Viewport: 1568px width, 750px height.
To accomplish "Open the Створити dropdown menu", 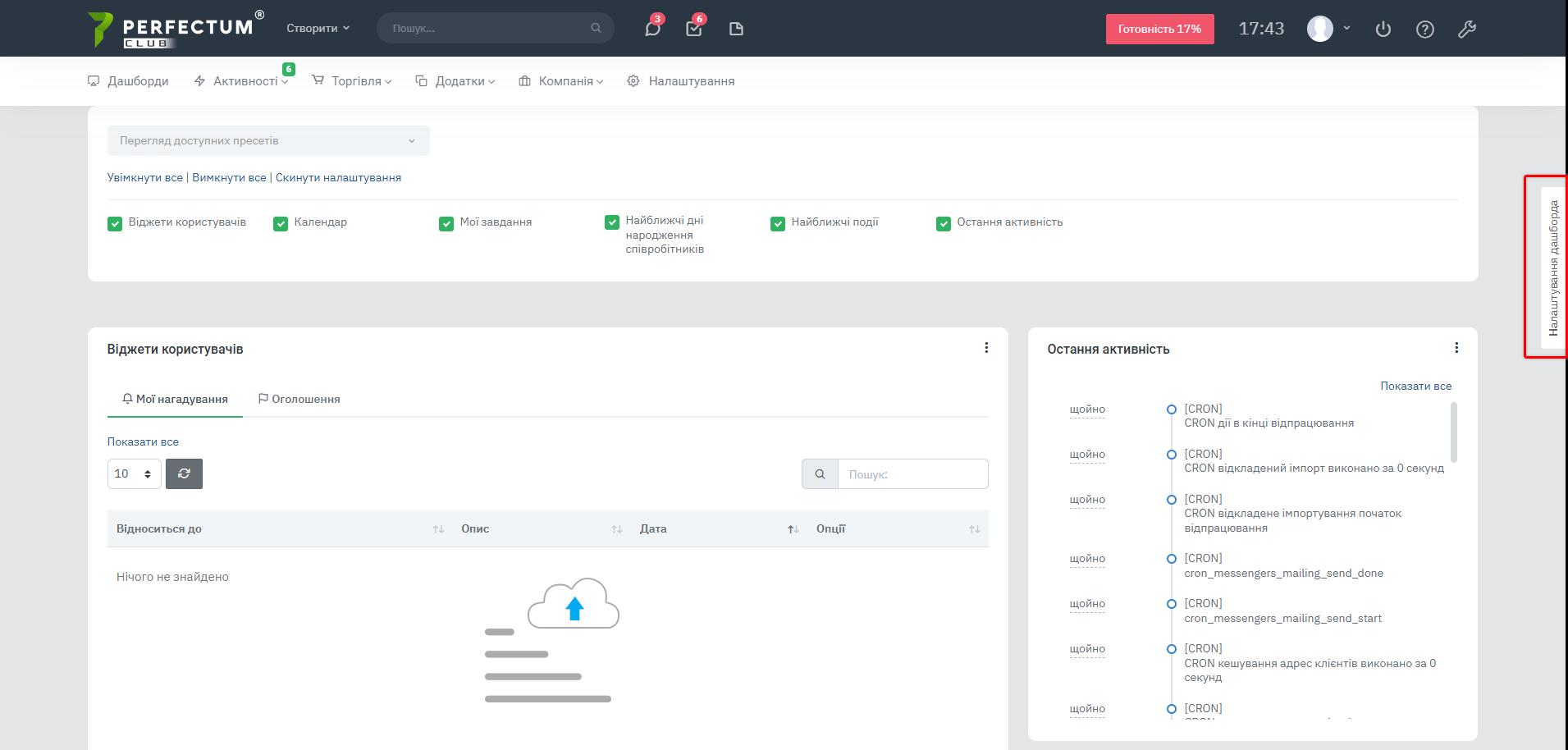I will (318, 28).
